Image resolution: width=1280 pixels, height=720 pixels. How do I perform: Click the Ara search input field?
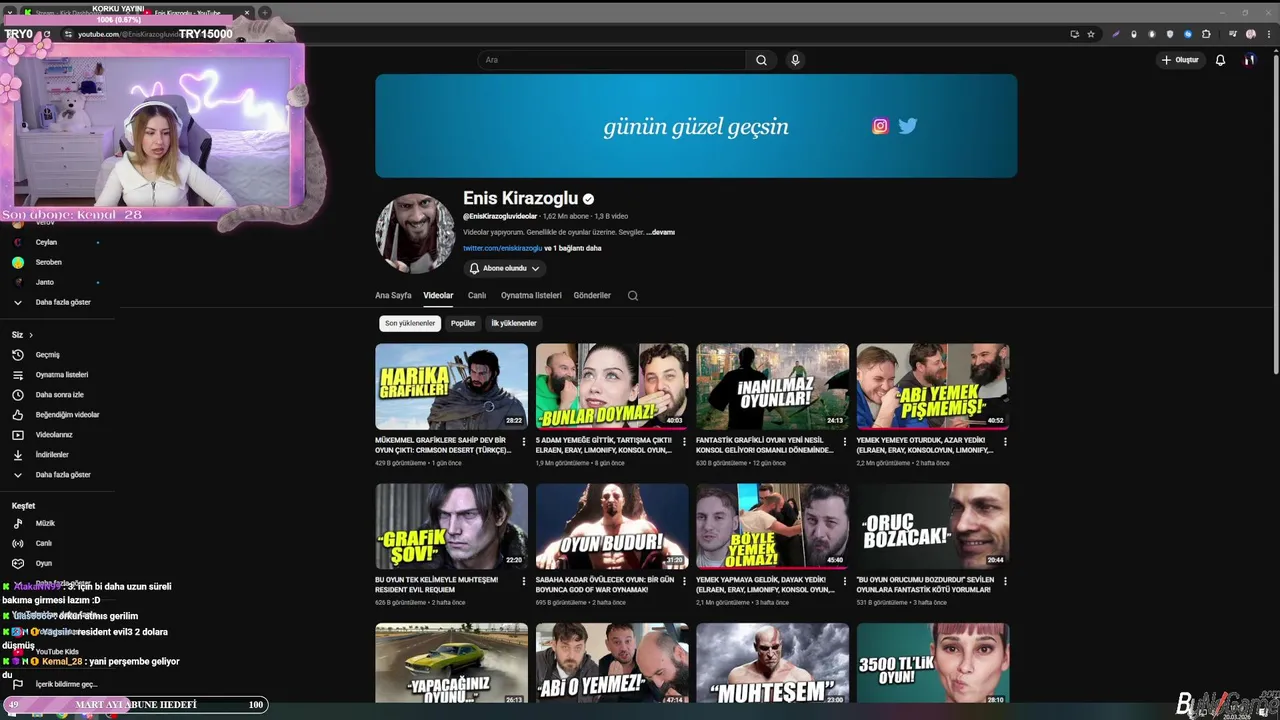tap(611, 60)
